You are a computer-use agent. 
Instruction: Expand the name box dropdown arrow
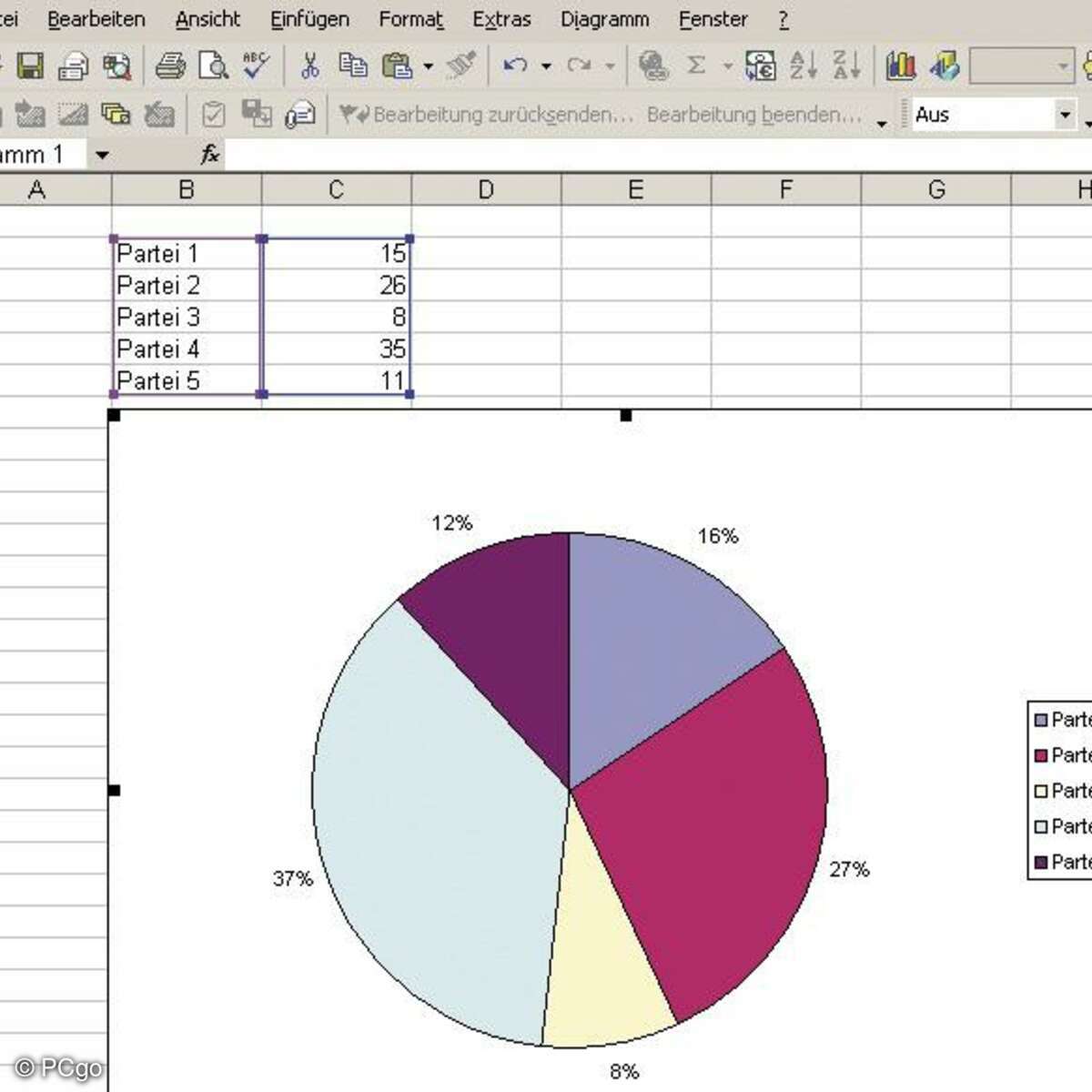tap(102, 156)
